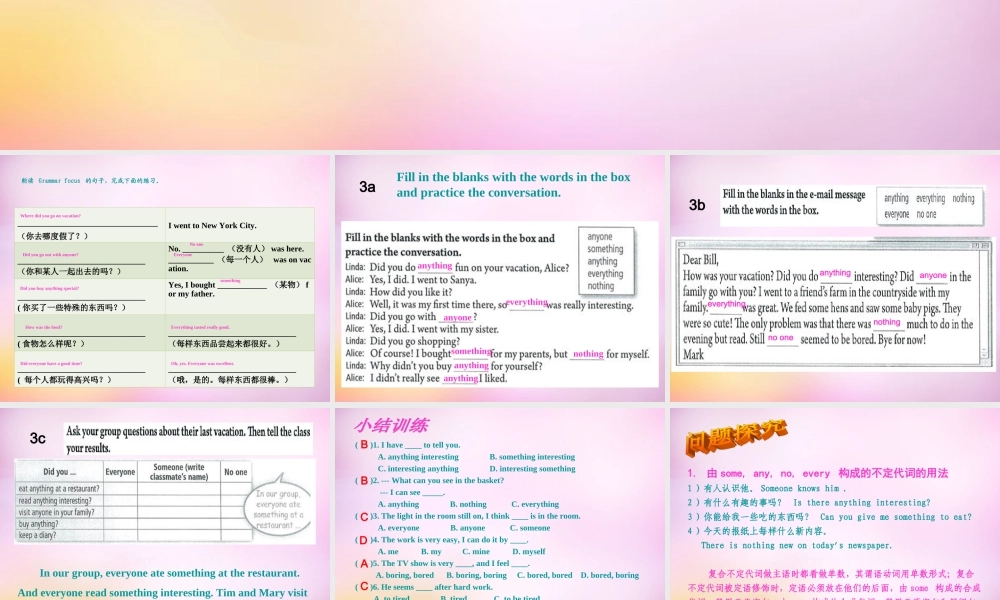Click the minimize icon on the email window frame
The height and width of the screenshot is (600, 1000).
tap(974, 244)
